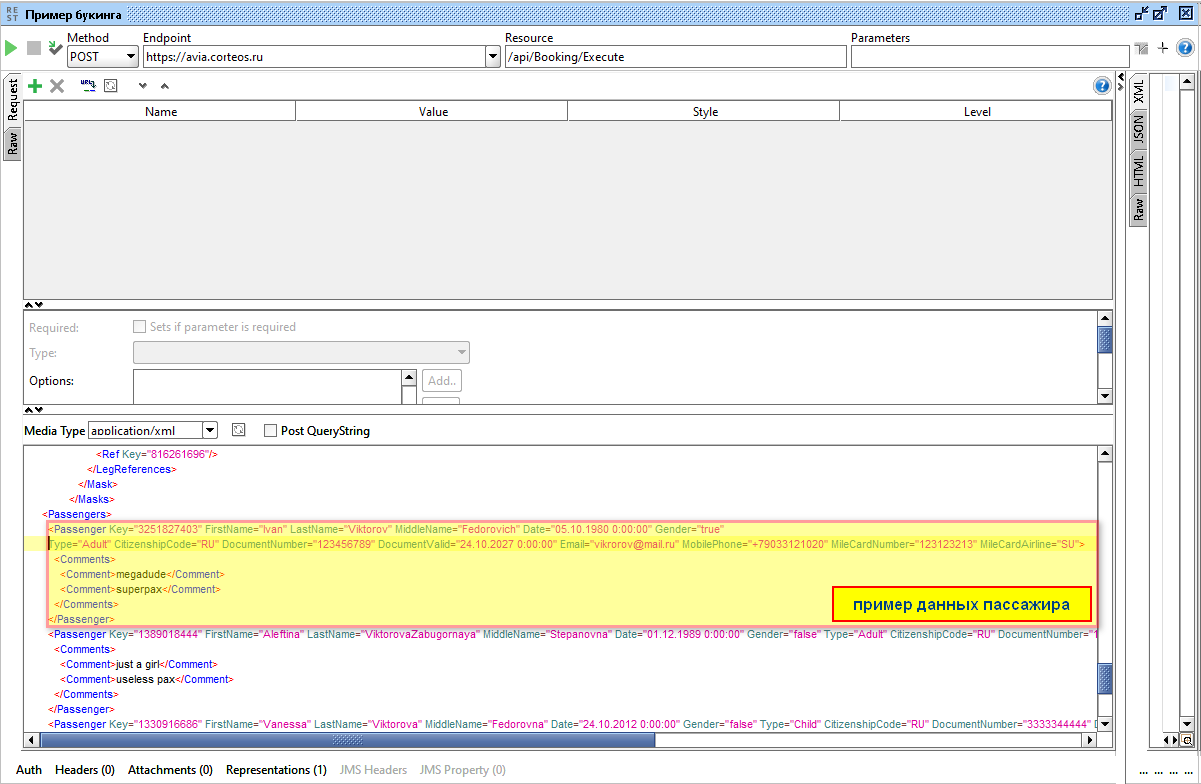Screen dimensions: 1201x784
Task: Click the URL parameter extraction icon
Action: pyautogui.click(x=88, y=86)
